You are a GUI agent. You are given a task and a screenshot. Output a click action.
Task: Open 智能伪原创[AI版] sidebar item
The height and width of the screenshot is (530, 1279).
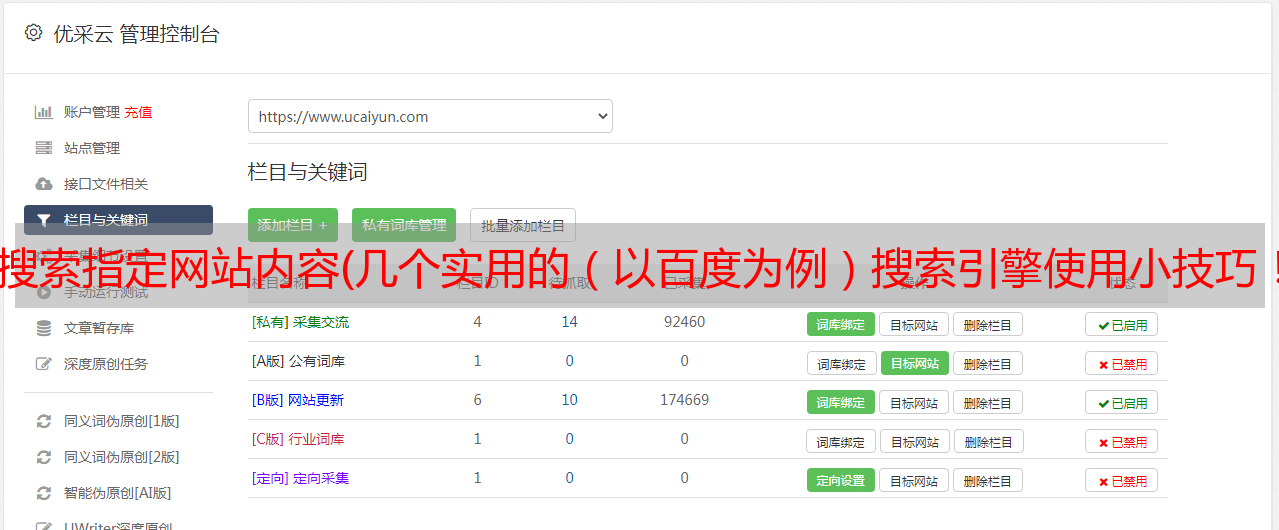(x=118, y=493)
